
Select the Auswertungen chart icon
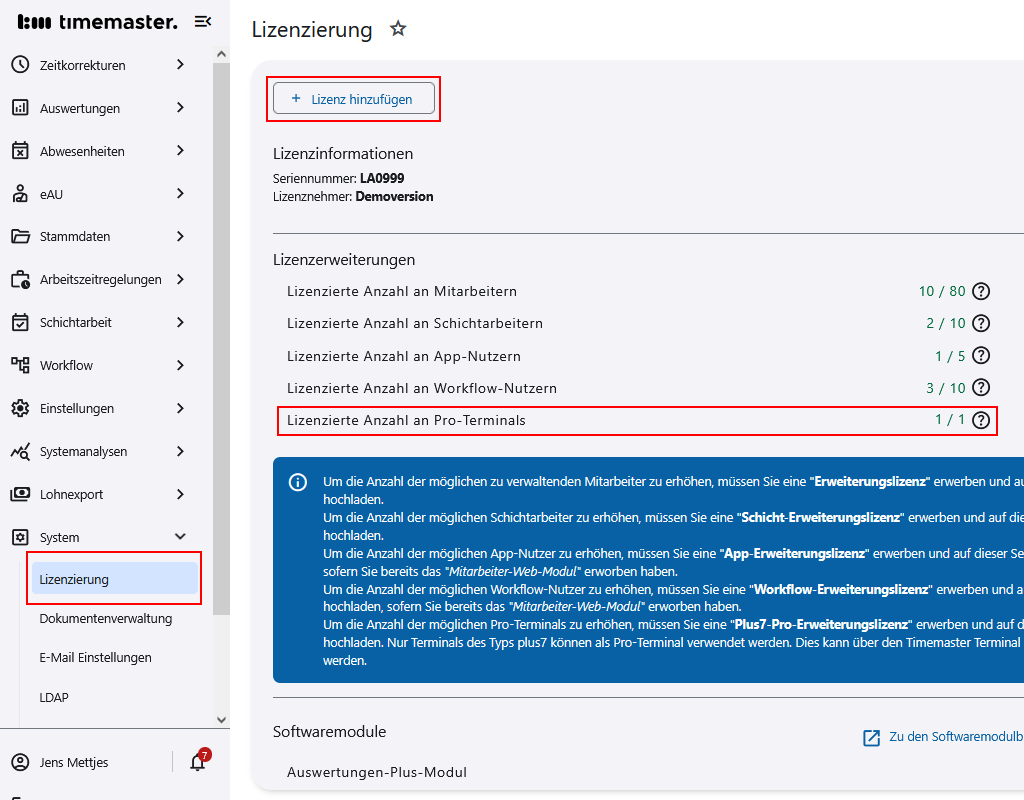coord(22,108)
